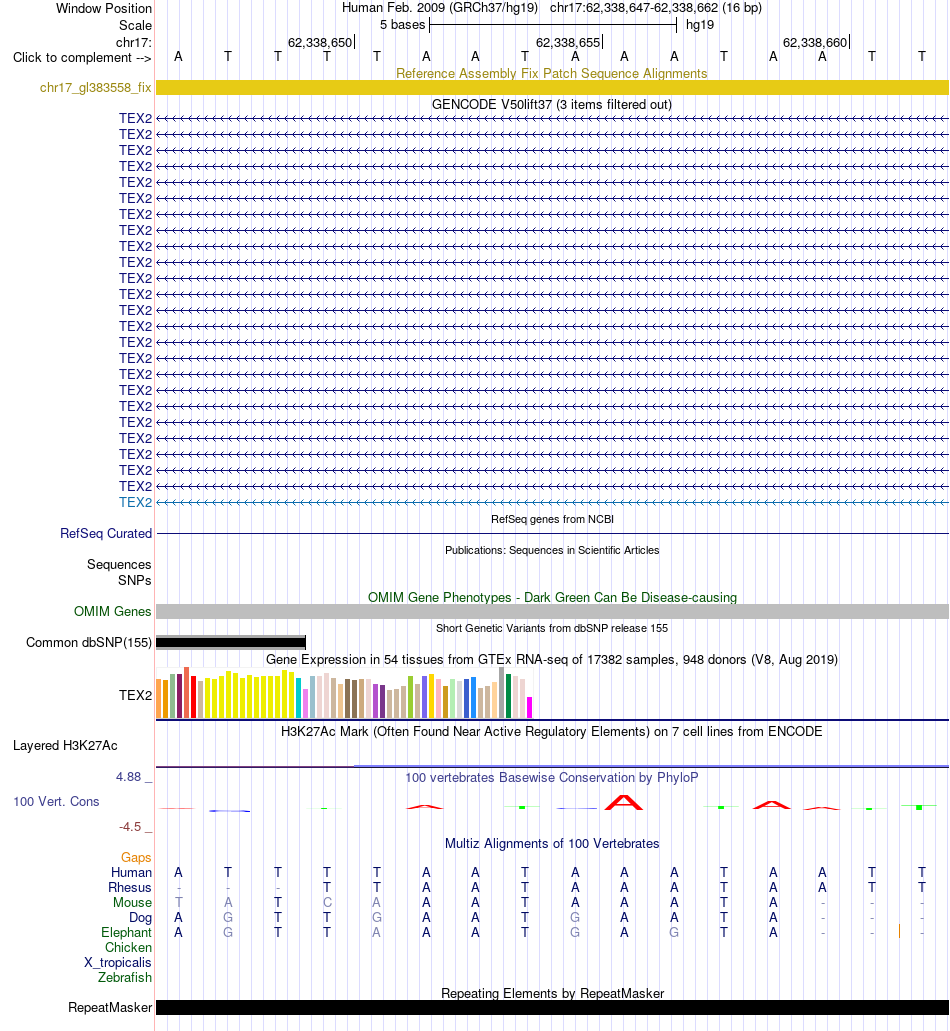Click the C base in the Mouse row
Image resolution: width=950 pixels, height=1031 pixels.
327,903
